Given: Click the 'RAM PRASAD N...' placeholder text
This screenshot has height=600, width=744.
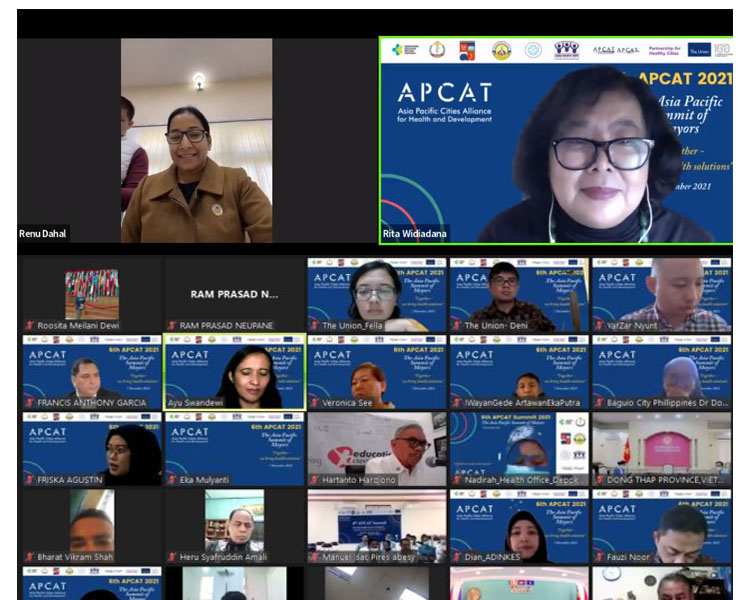Looking at the screenshot, I should click(234, 294).
